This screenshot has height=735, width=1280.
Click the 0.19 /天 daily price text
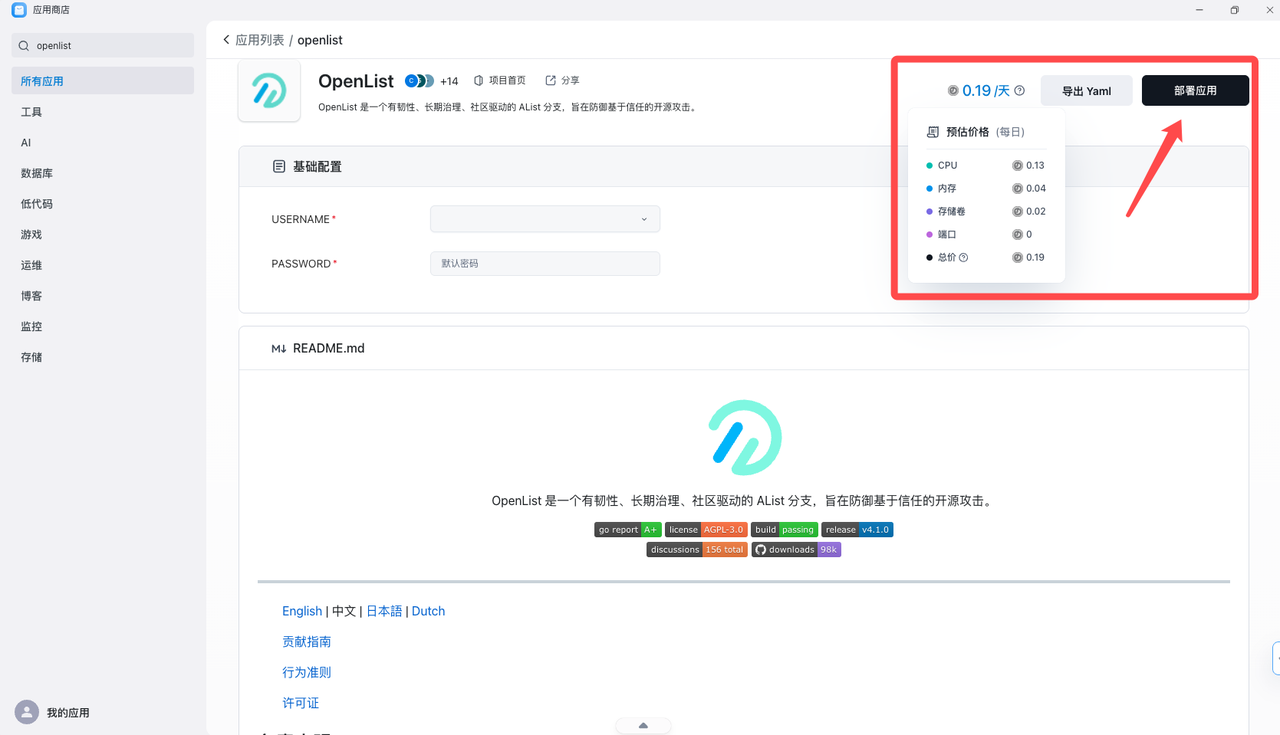(986, 91)
